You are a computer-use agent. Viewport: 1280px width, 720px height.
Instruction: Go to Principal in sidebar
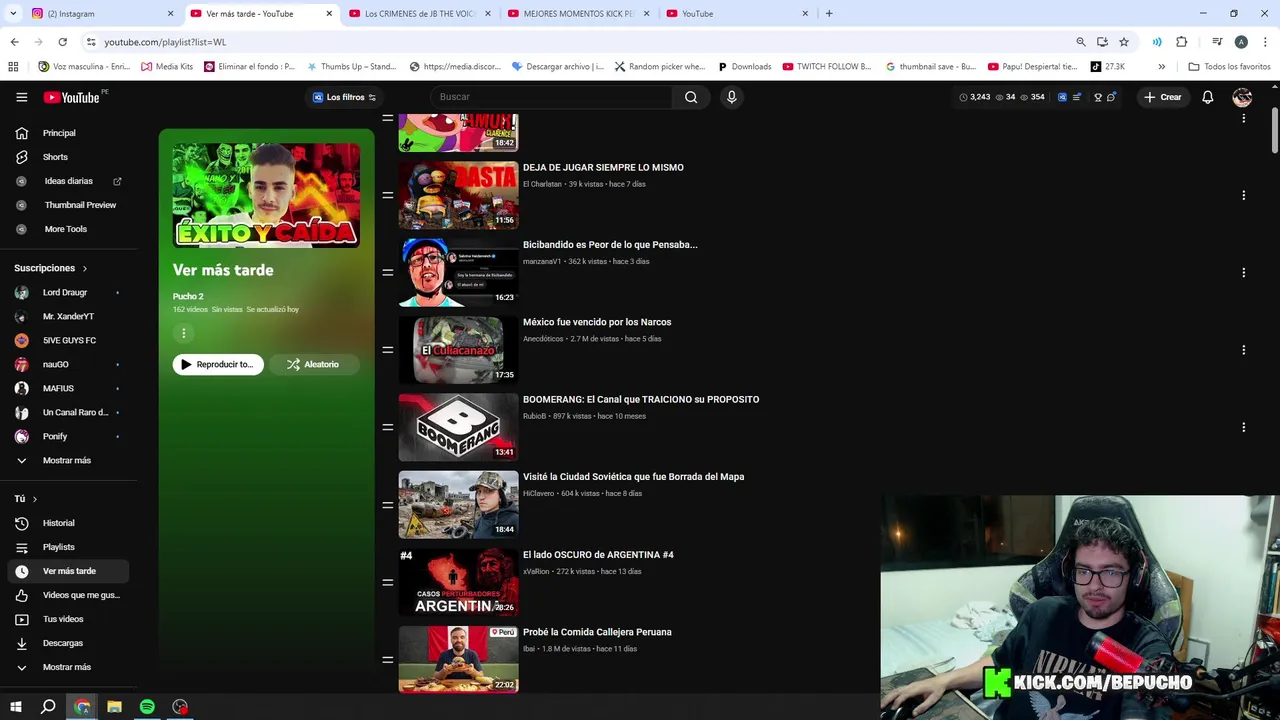coord(67,133)
